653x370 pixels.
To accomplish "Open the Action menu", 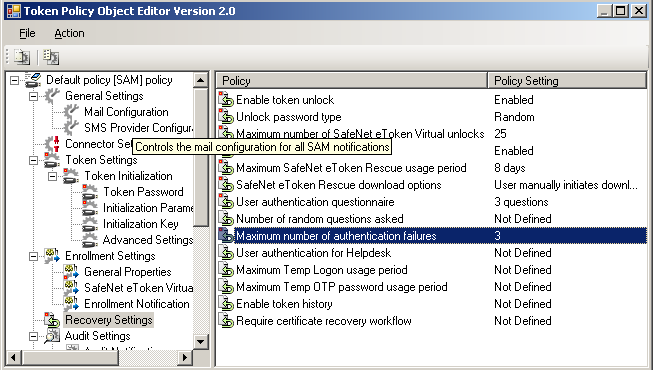I will point(69,33).
